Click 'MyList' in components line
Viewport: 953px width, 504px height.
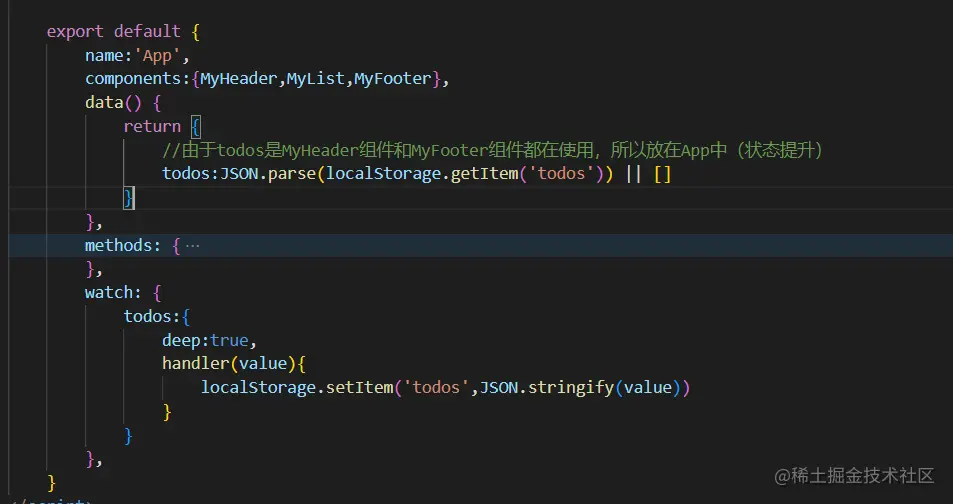click(x=315, y=79)
